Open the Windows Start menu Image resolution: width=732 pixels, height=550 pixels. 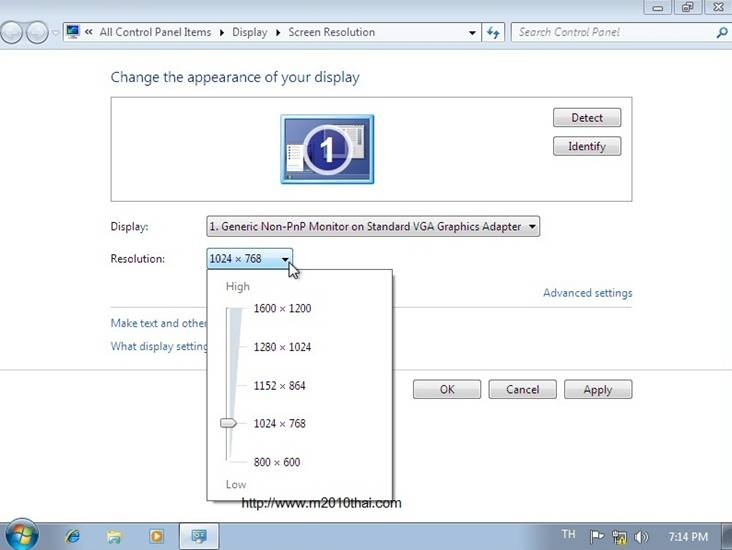tap(21, 536)
